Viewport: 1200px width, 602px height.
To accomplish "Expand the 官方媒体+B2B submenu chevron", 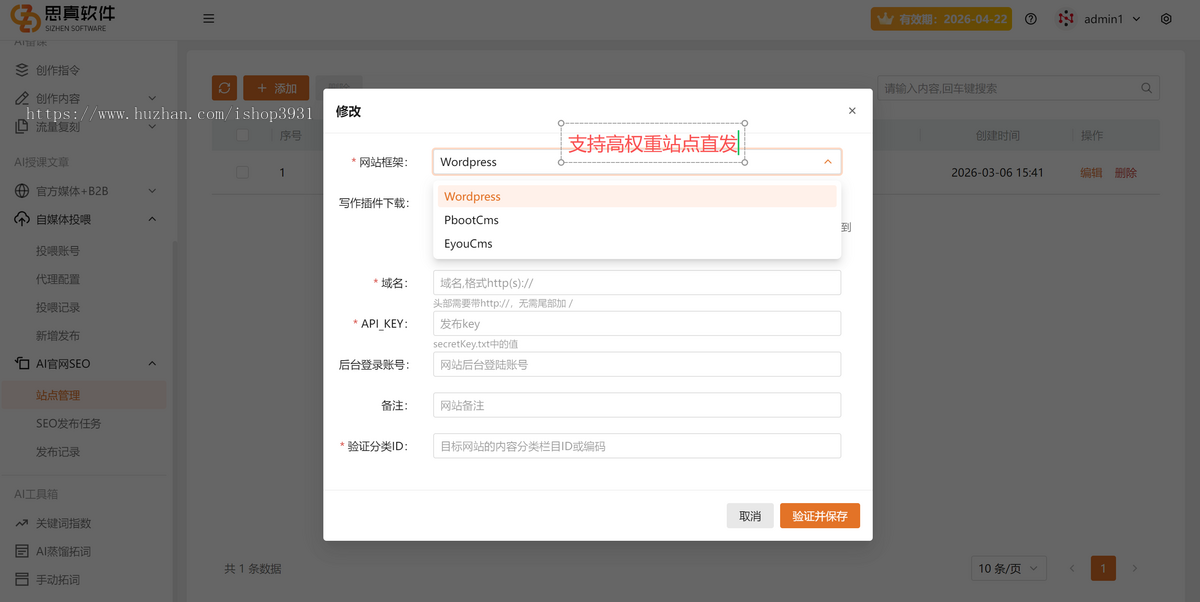I will click(x=152, y=190).
